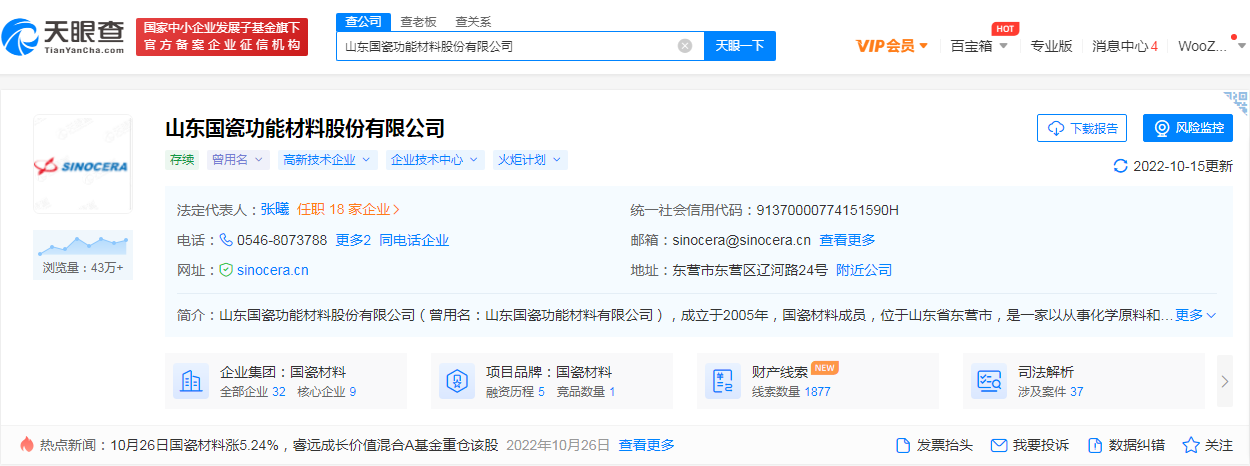Click 查看更多 in the 热点新闻 bar
Viewport: 1250px width, 466px height.
[646, 445]
